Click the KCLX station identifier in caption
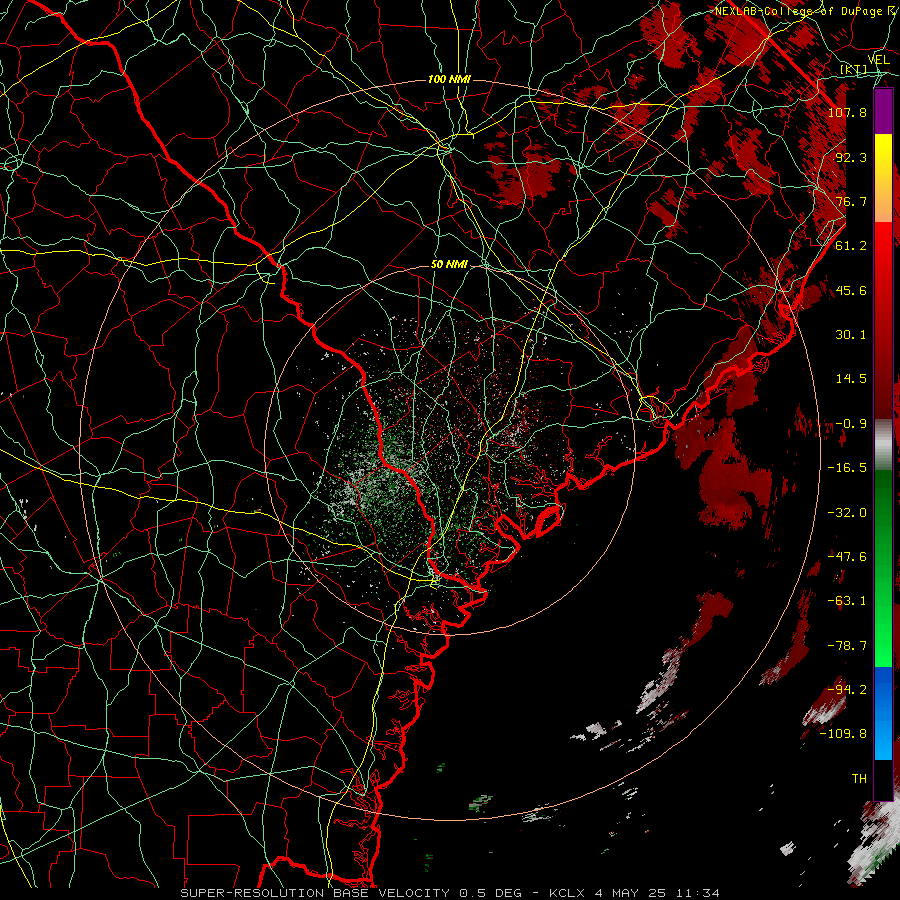The image size is (900, 900). pyautogui.click(x=568, y=893)
